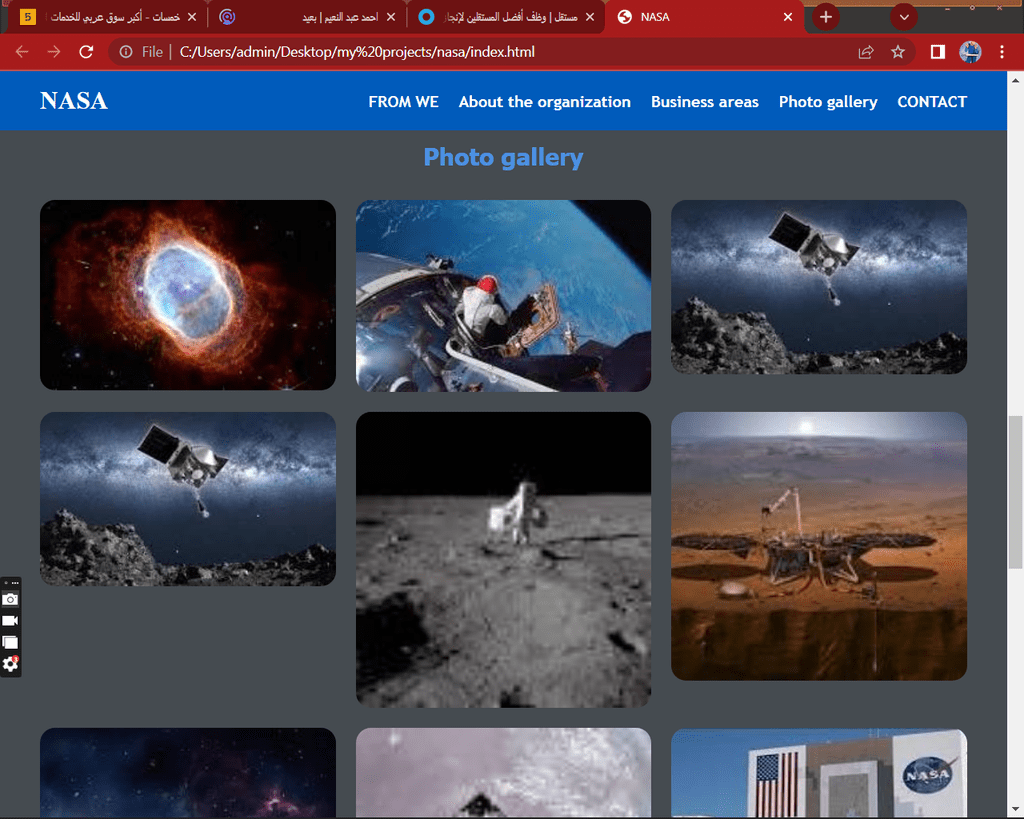Switch to the مستقل tab
This screenshot has width=1024, height=819.
[x=506, y=17]
